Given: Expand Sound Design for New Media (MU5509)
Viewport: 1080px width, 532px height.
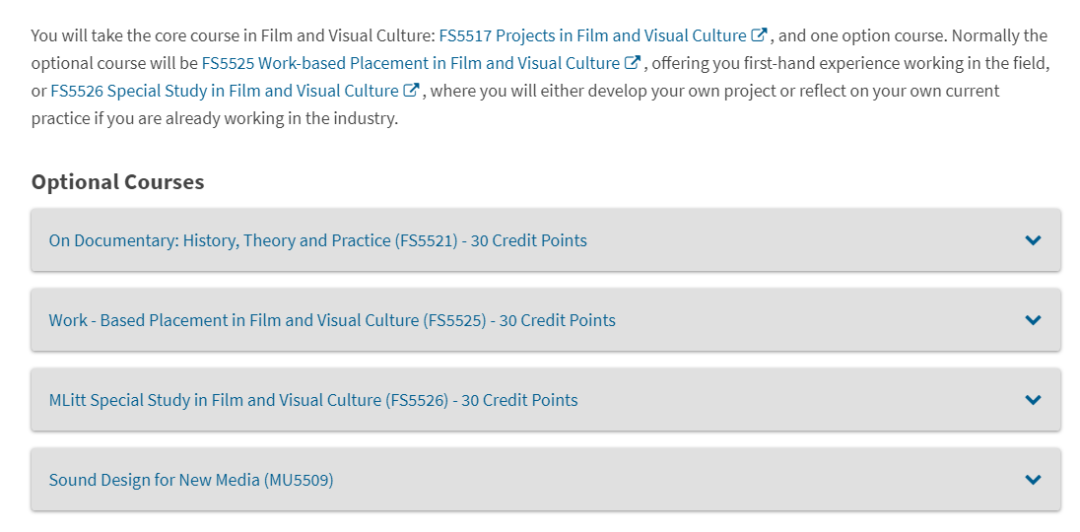Looking at the screenshot, I should (x=191, y=480).
